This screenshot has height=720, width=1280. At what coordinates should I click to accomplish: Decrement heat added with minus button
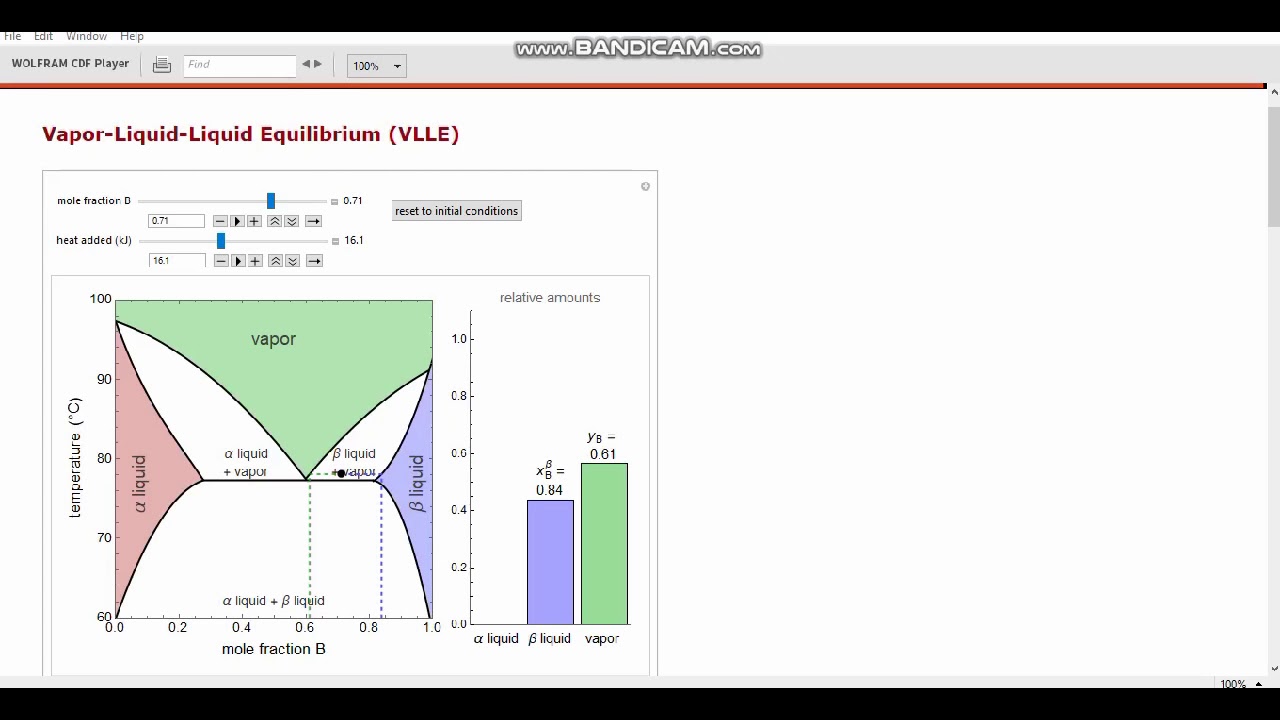pyautogui.click(x=221, y=261)
